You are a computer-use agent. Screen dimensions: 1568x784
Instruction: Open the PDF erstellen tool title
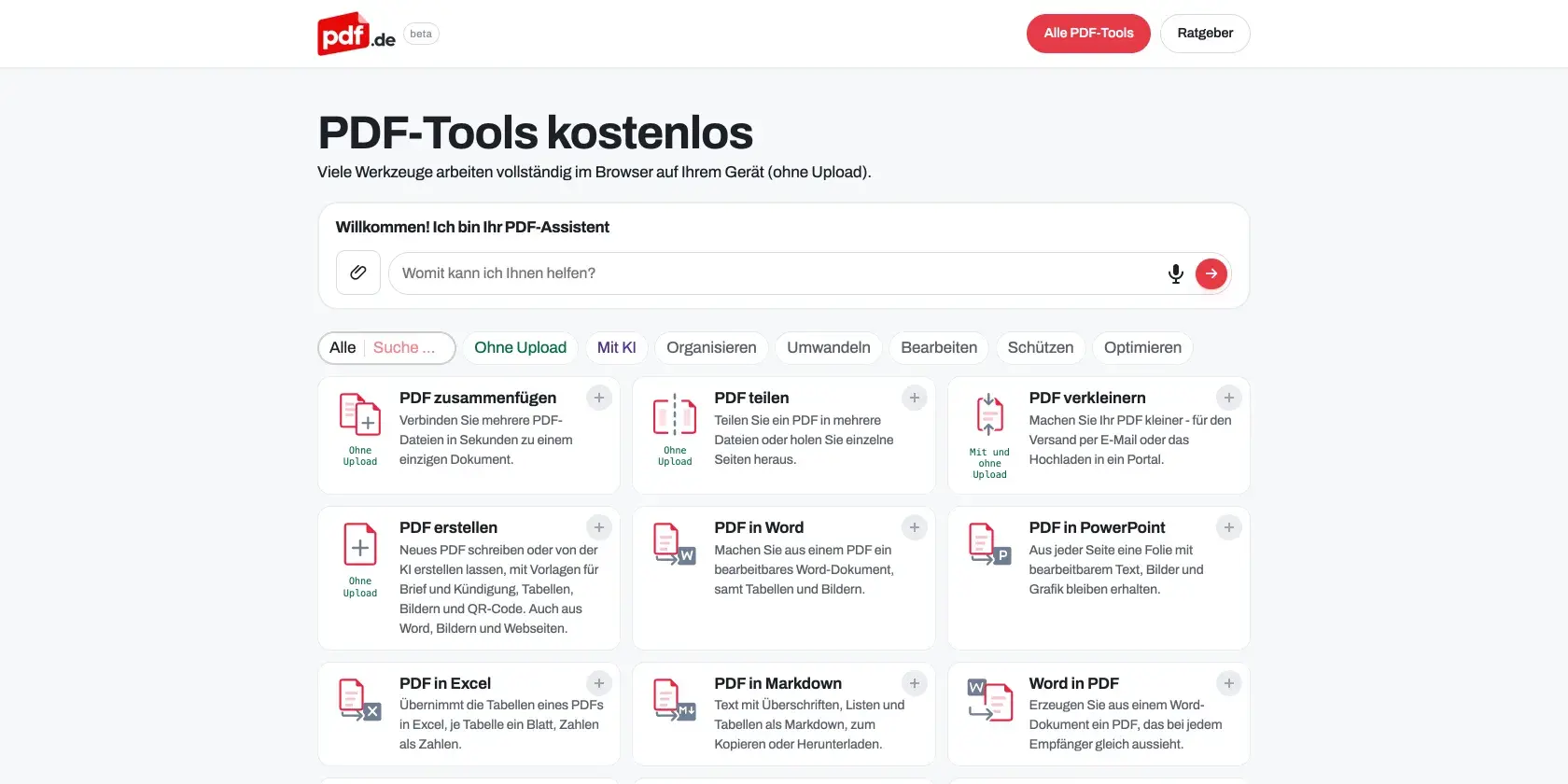point(448,527)
